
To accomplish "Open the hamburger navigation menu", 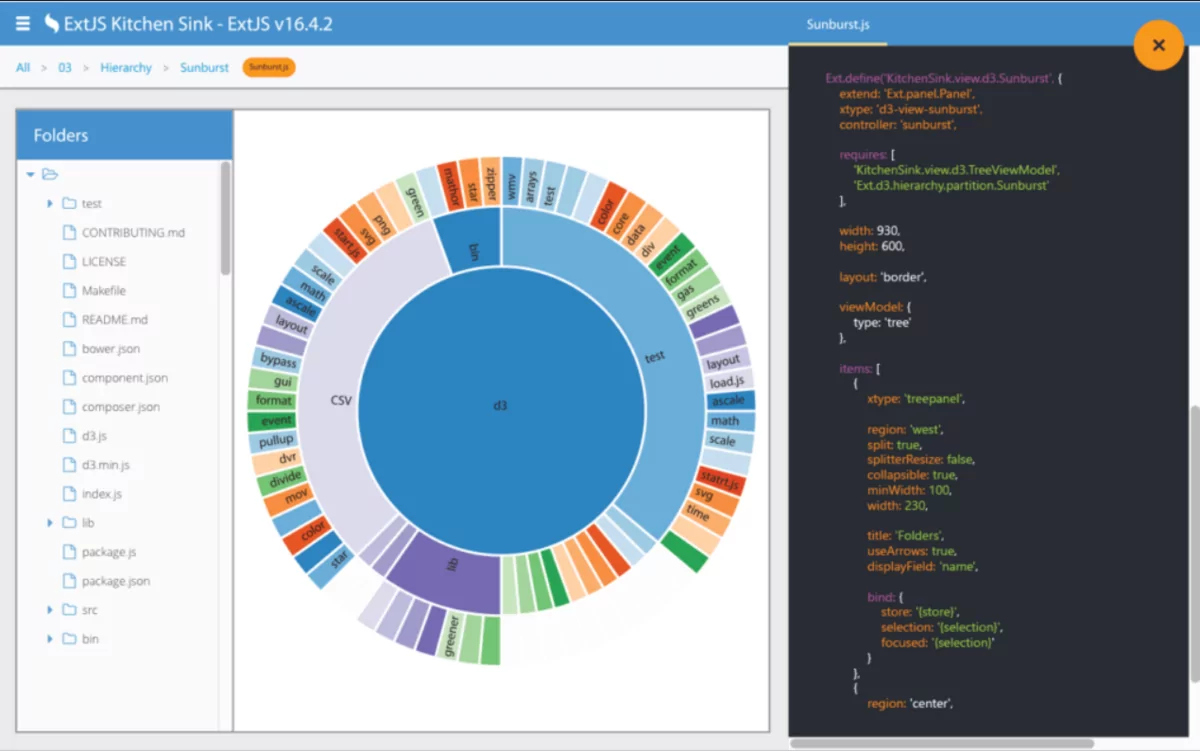I will (x=23, y=22).
